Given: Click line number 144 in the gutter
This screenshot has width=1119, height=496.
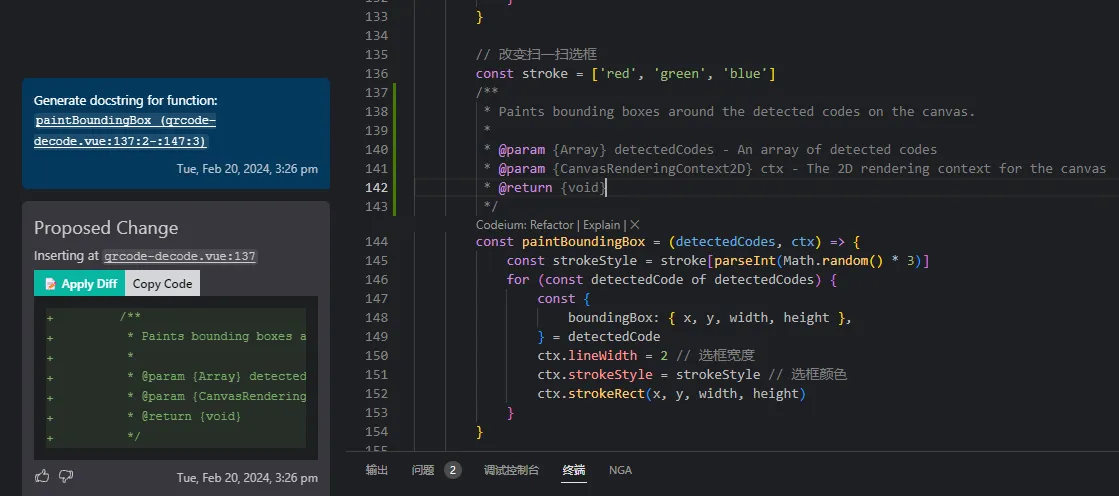Looking at the screenshot, I should 376,241.
